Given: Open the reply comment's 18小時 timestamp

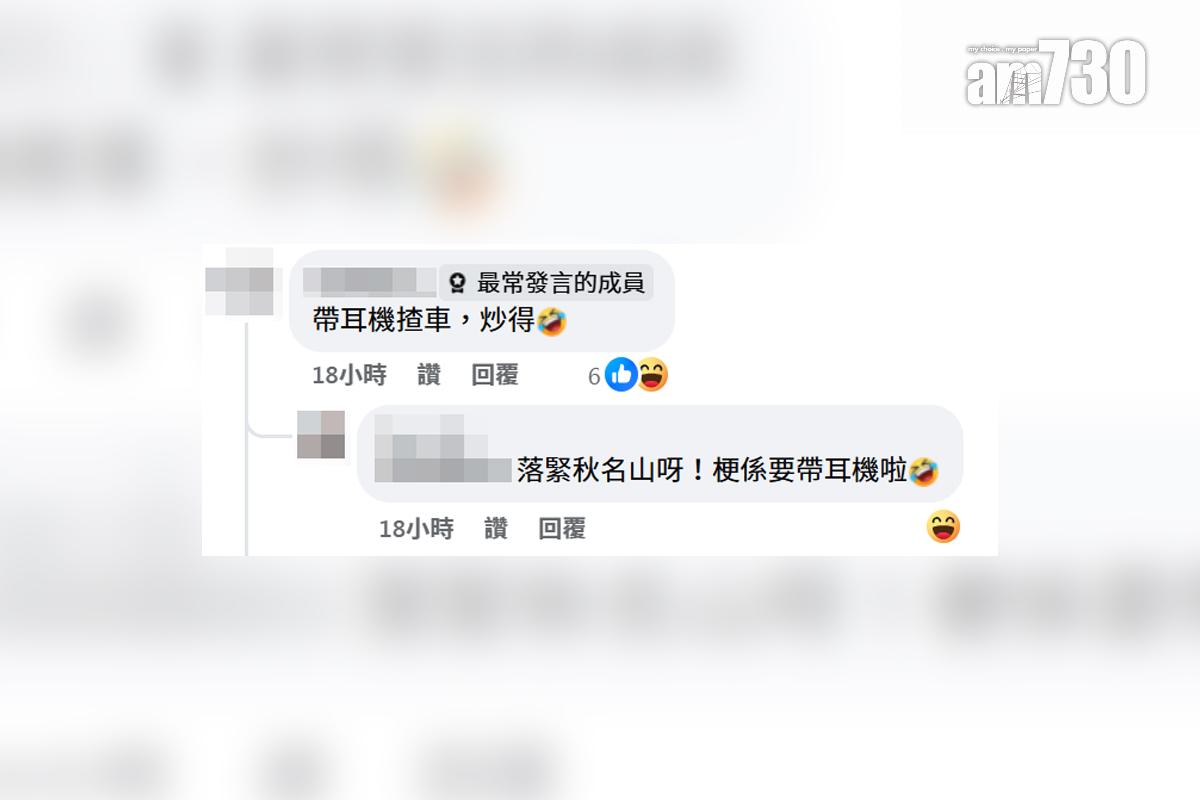Looking at the screenshot, I should 416,528.
